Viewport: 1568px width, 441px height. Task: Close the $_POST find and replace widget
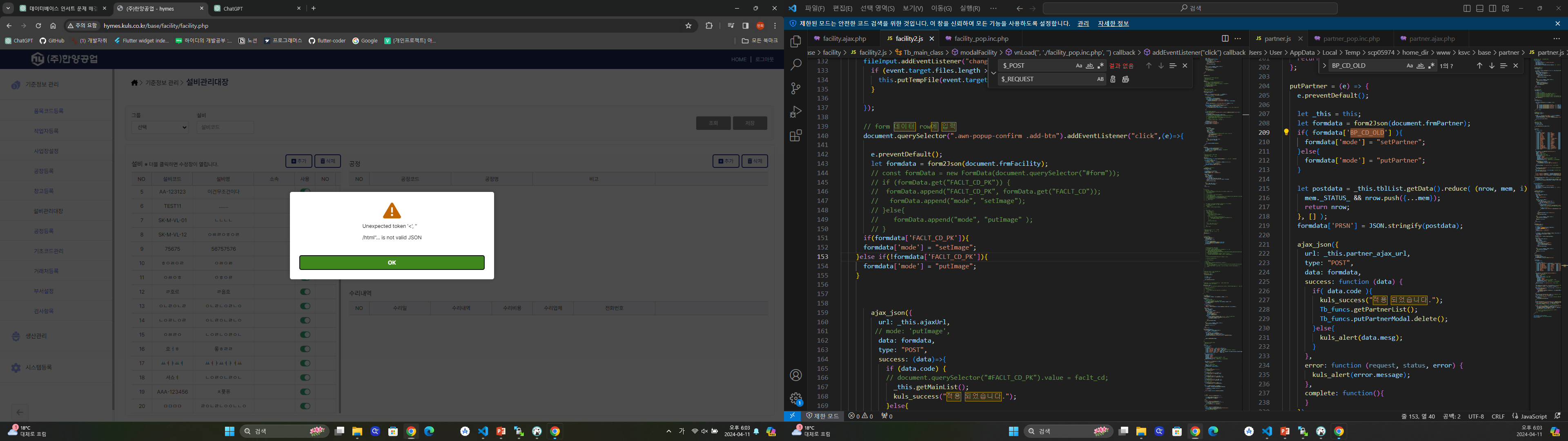point(1185,66)
